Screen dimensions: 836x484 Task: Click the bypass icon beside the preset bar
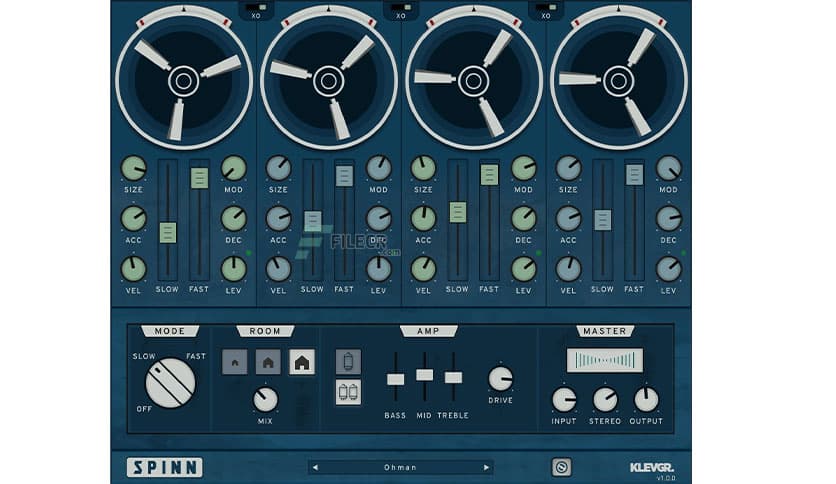561,467
